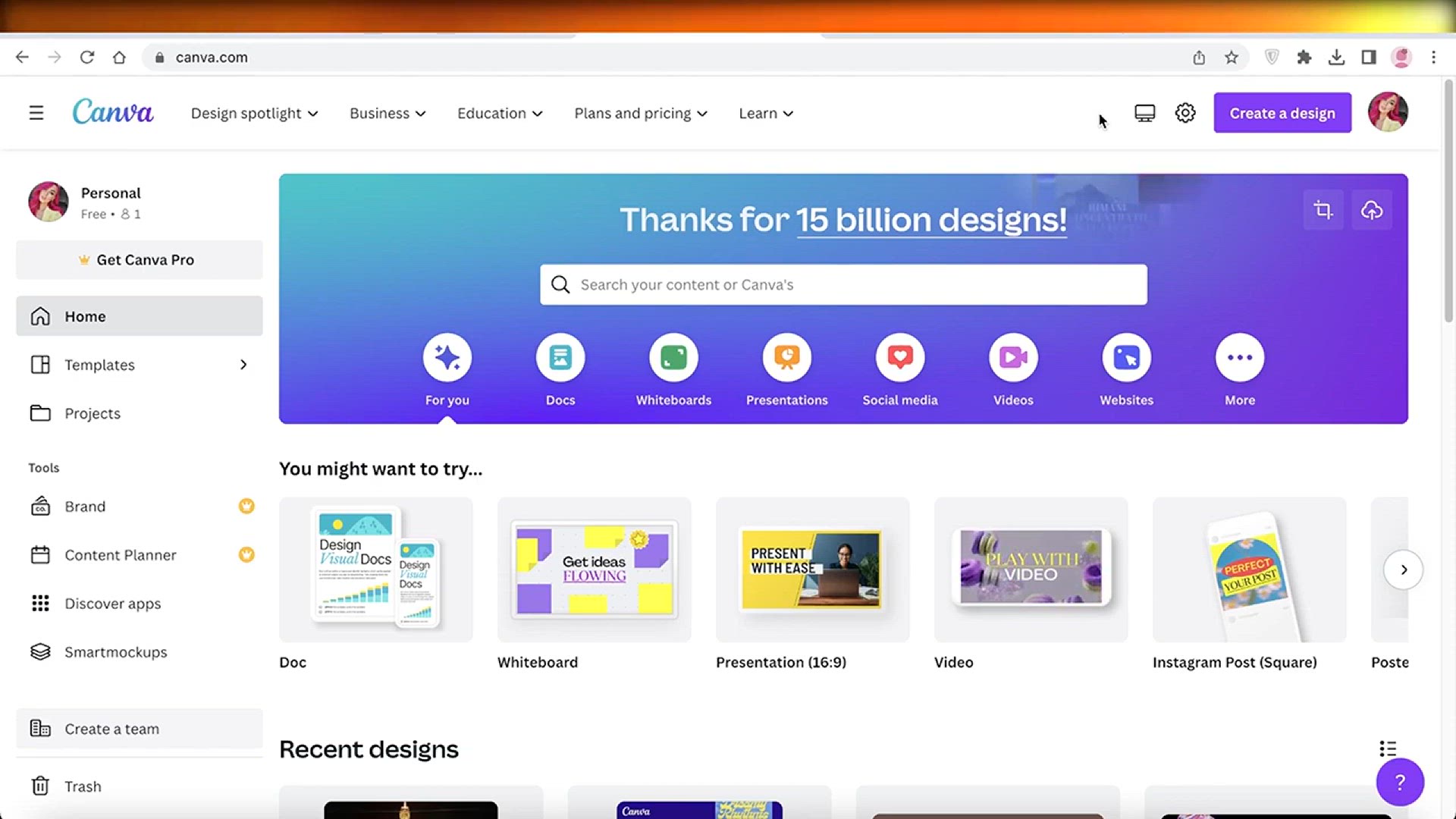The height and width of the screenshot is (819, 1456).
Task: Open browser downloads icon
Action: 1337,57
